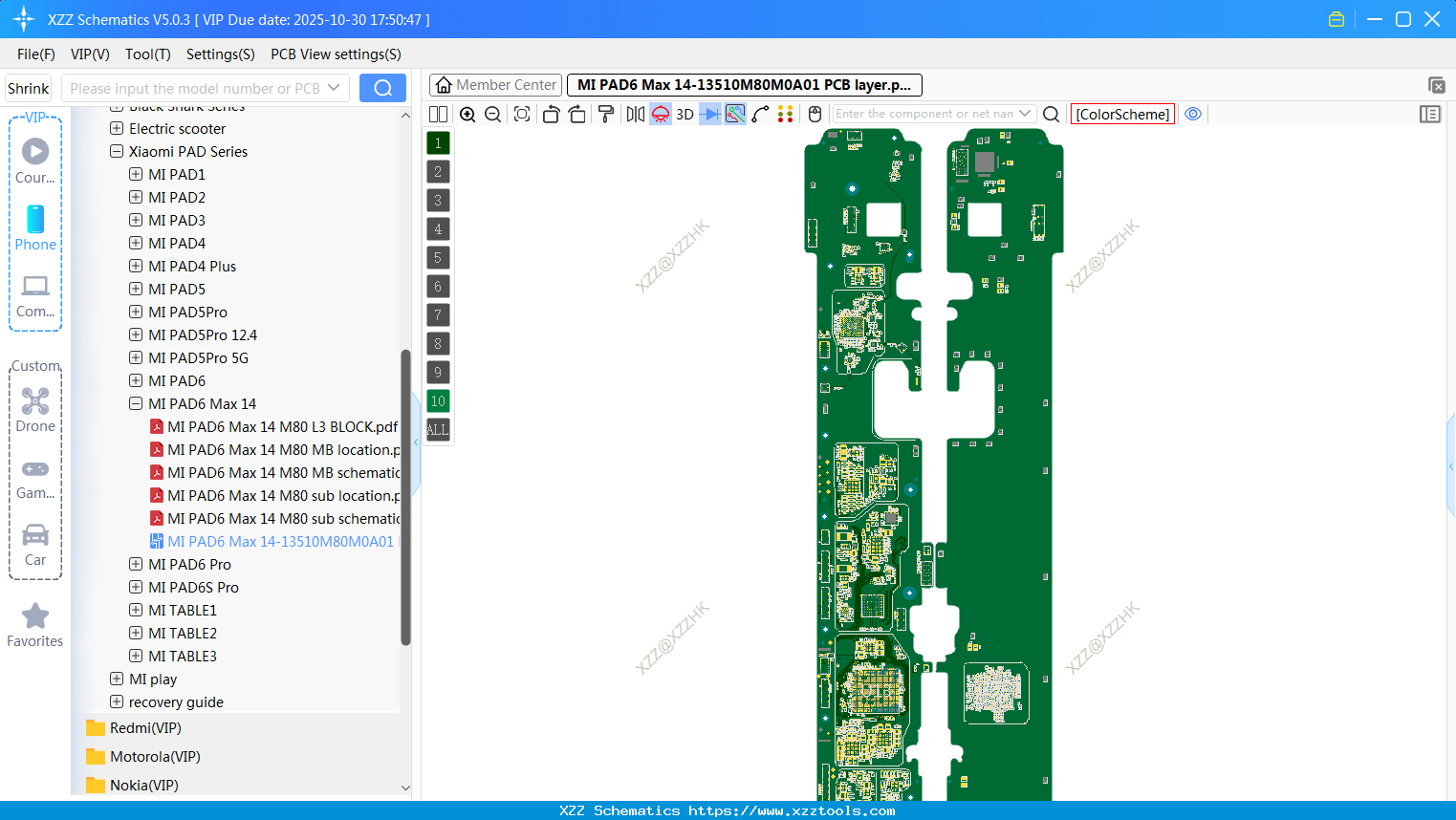Toggle the red lamp highlight mode
The image size is (1456, 820).
click(660, 114)
